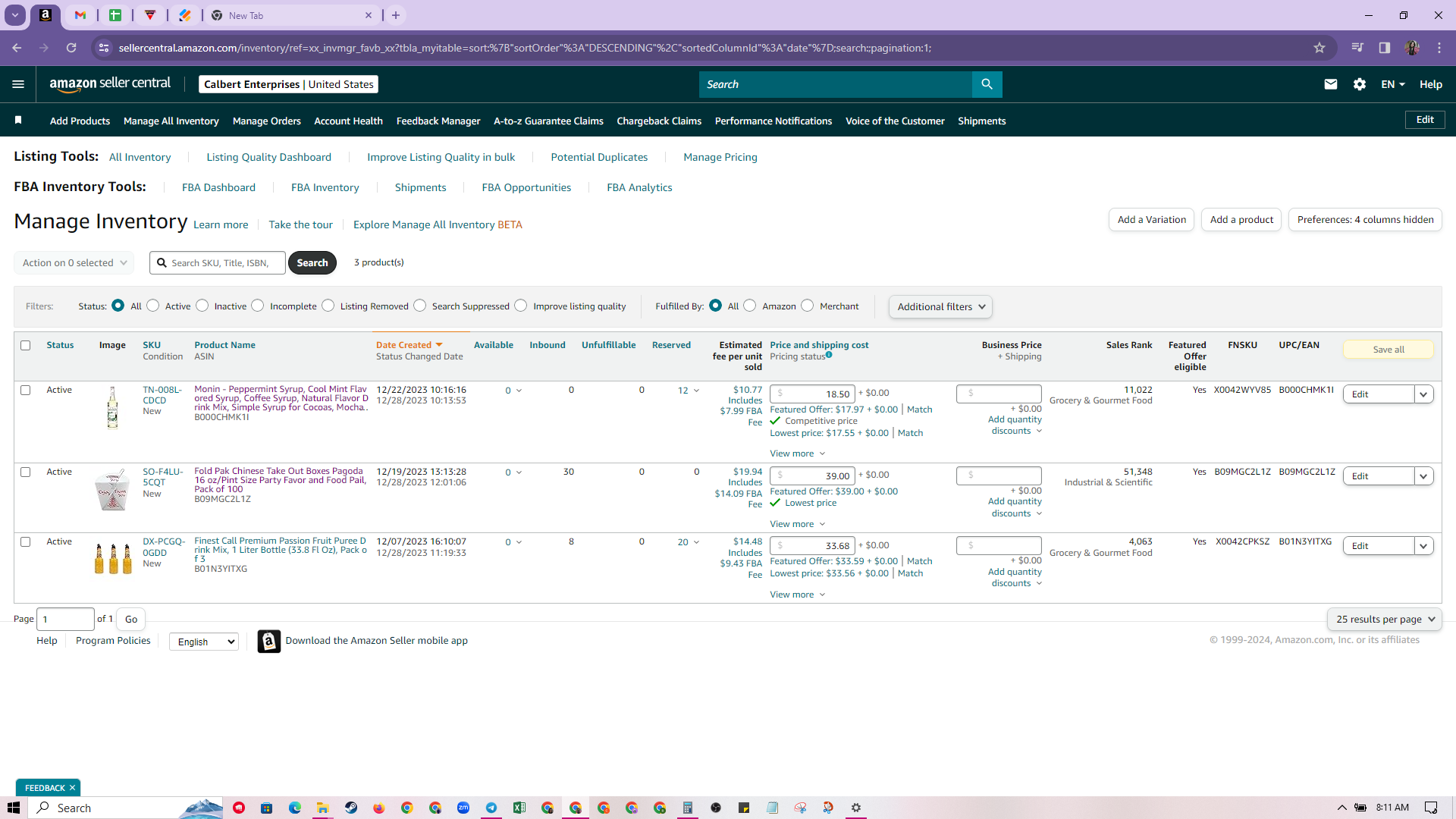Open Account Health menu item
Screen dimensions: 1456x819
348,121
